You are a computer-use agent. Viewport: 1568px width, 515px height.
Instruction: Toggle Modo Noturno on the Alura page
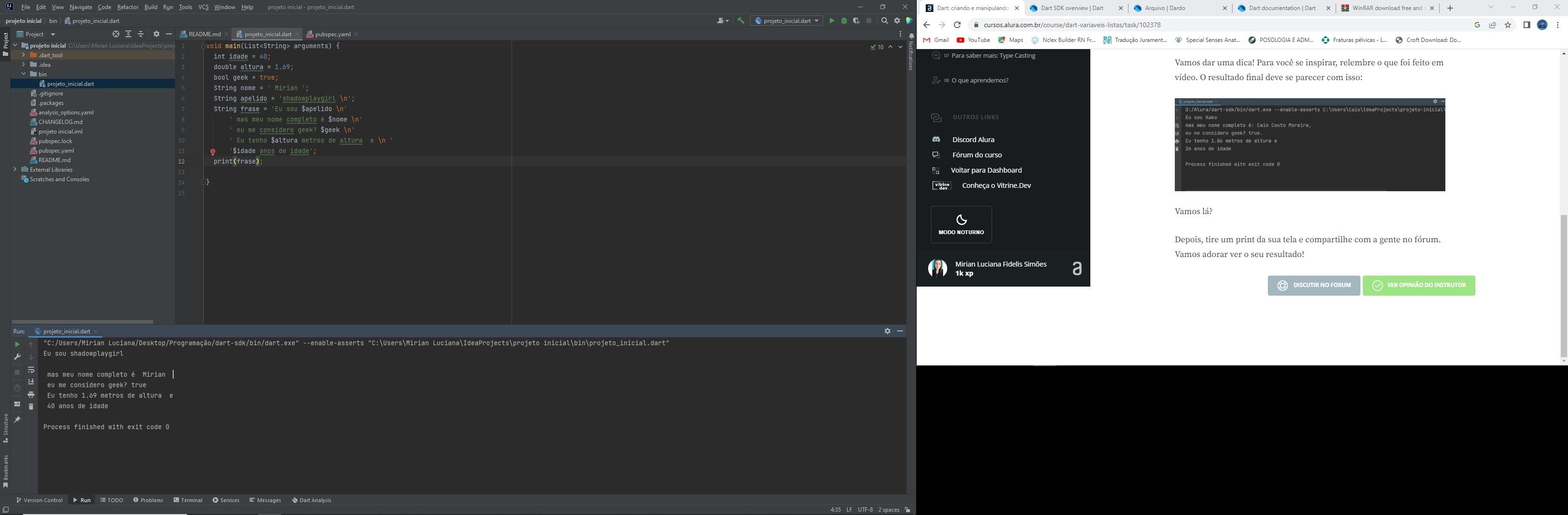961,225
